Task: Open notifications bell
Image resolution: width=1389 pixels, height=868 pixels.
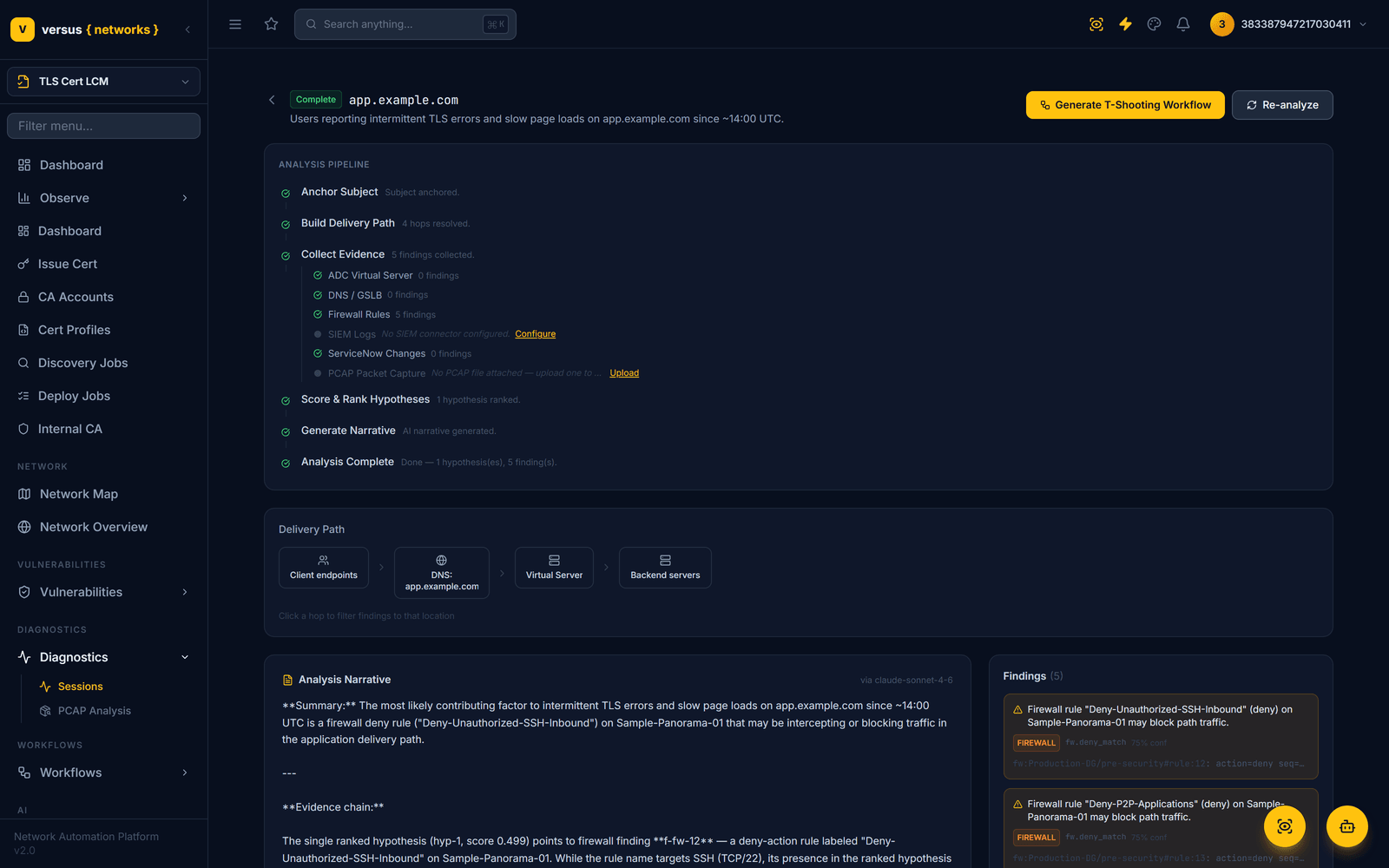Action: [x=1183, y=24]
